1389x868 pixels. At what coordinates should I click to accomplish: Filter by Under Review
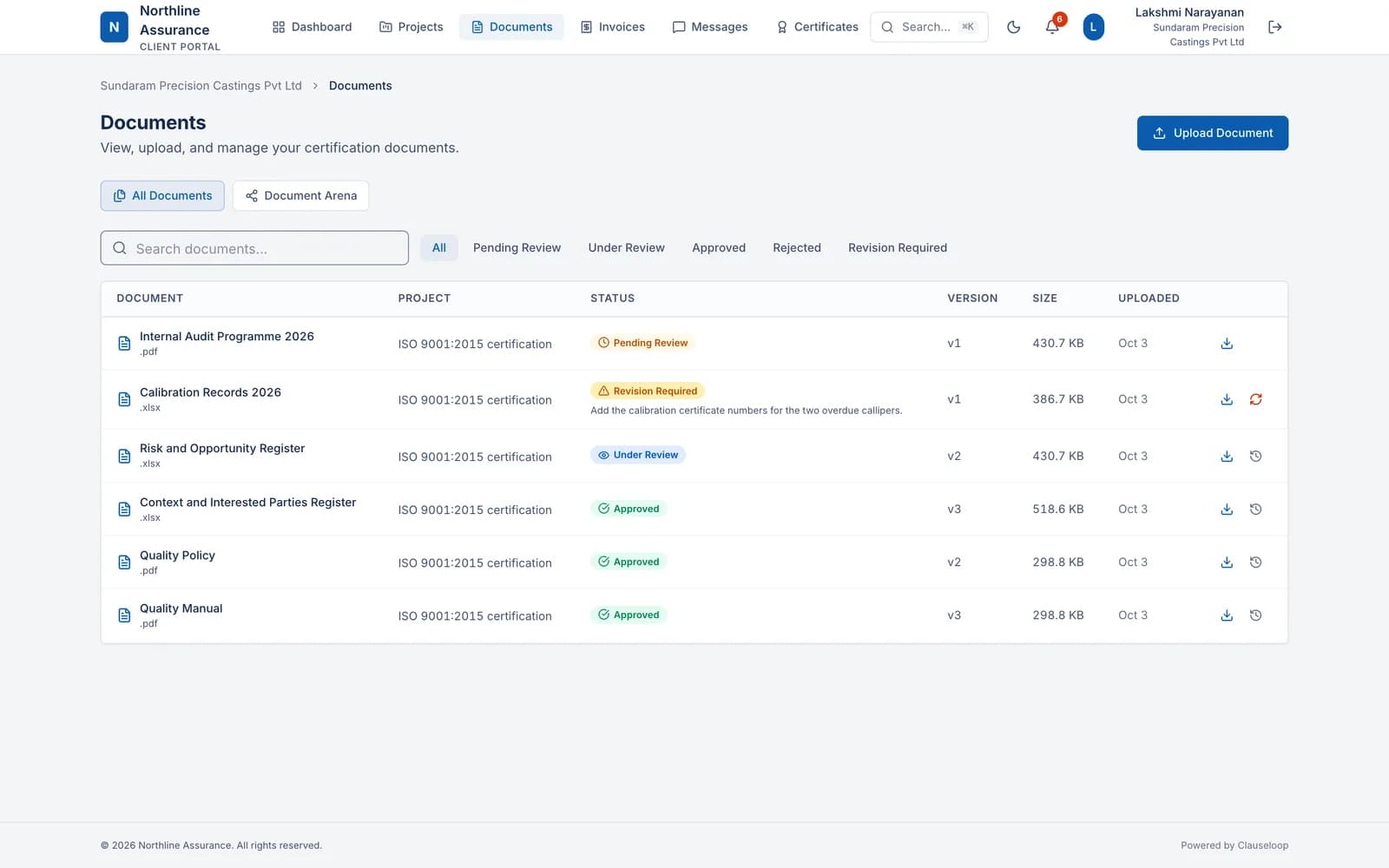626,247
